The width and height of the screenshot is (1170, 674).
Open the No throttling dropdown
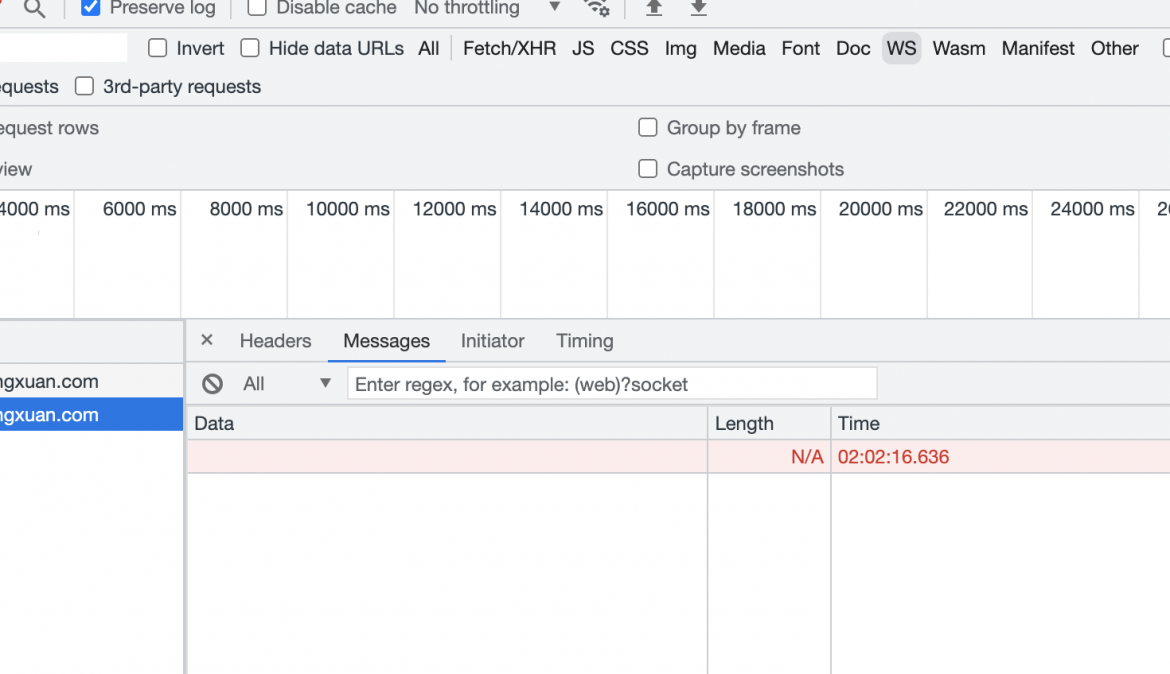click(x=487, y=8)
